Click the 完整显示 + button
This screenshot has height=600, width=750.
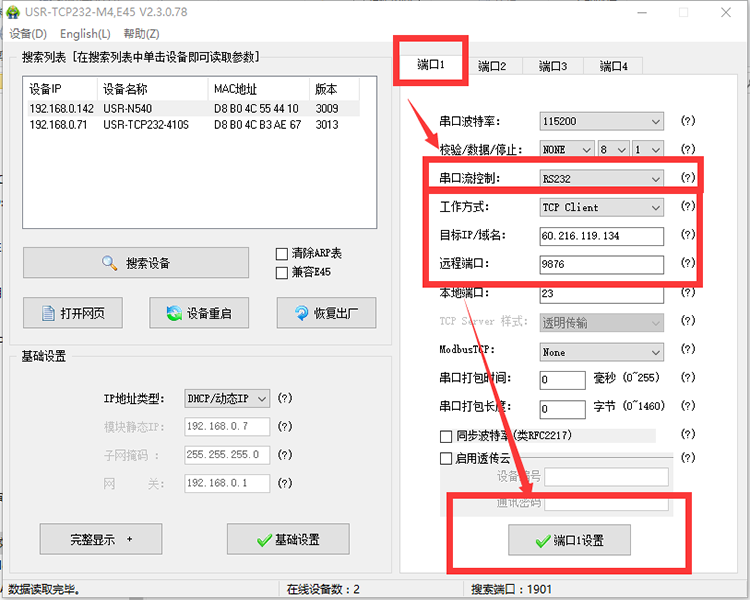pyautogui.click(x=100, y=539)
